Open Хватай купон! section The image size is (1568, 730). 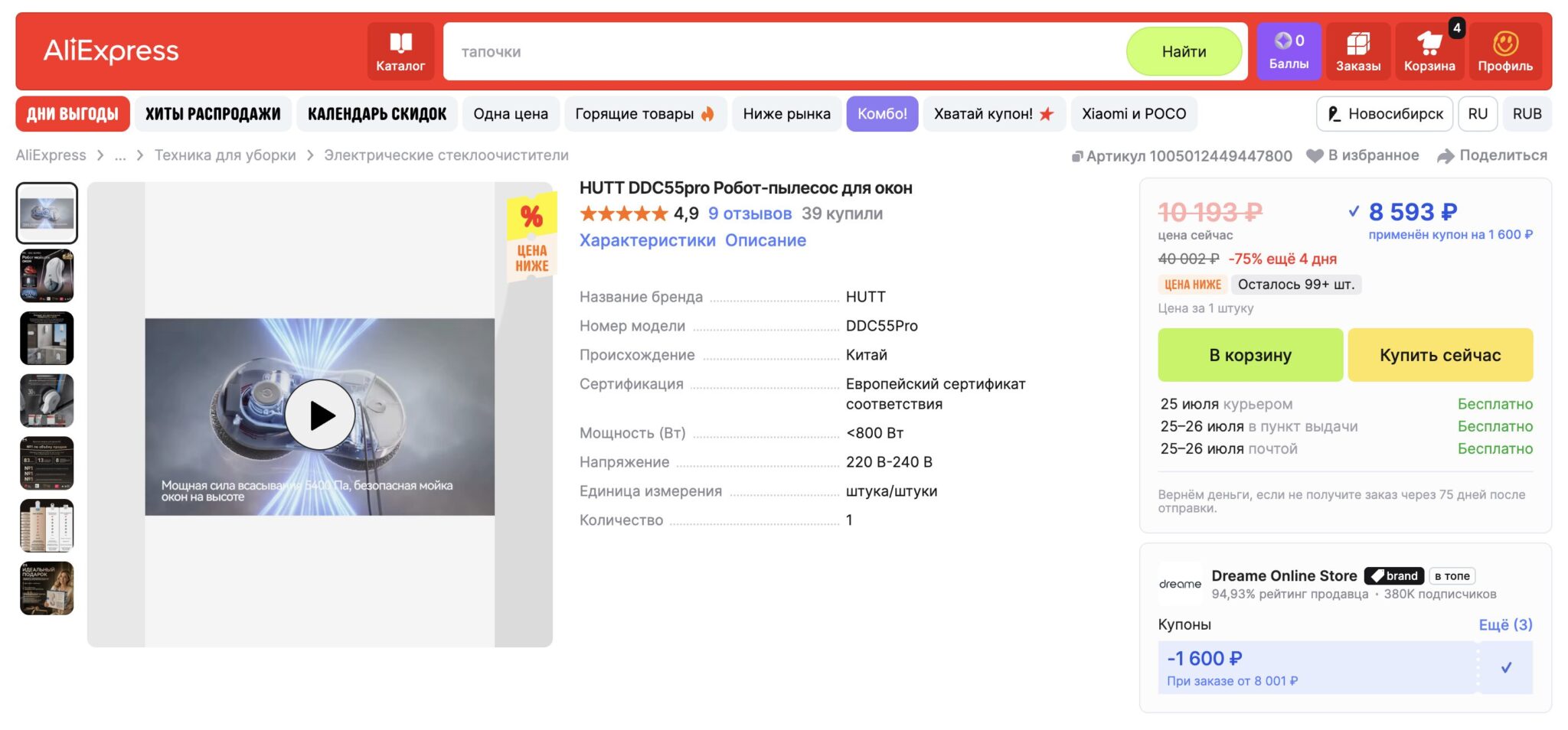[994, 114]
